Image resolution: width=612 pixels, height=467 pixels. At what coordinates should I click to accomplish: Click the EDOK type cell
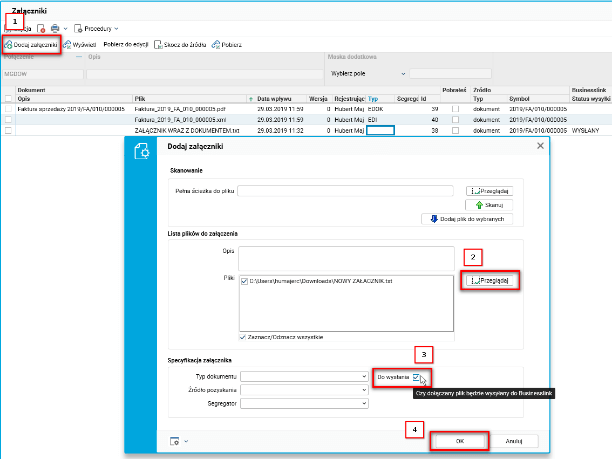375,109
